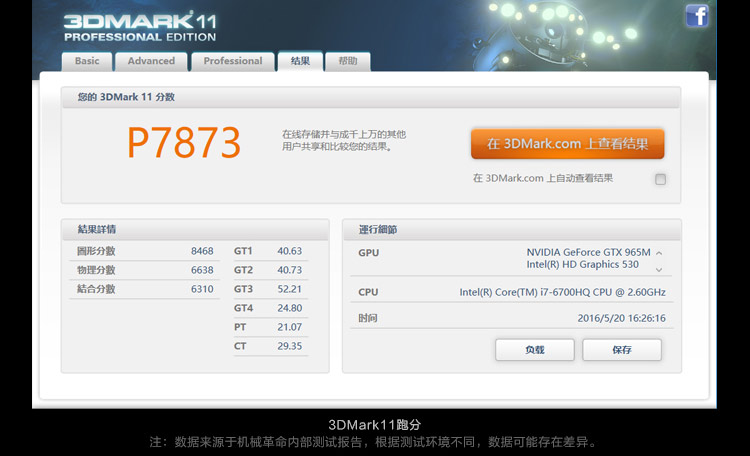Select NVIDIA GeForce GTX 965M entry
The width and height of the screenshot is (750, 456).
coord(588,252)
